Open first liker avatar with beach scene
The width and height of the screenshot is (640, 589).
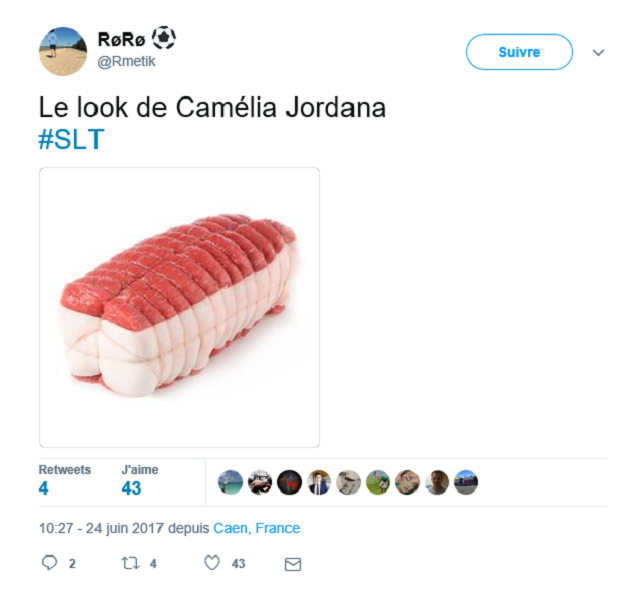coord(231,482)
